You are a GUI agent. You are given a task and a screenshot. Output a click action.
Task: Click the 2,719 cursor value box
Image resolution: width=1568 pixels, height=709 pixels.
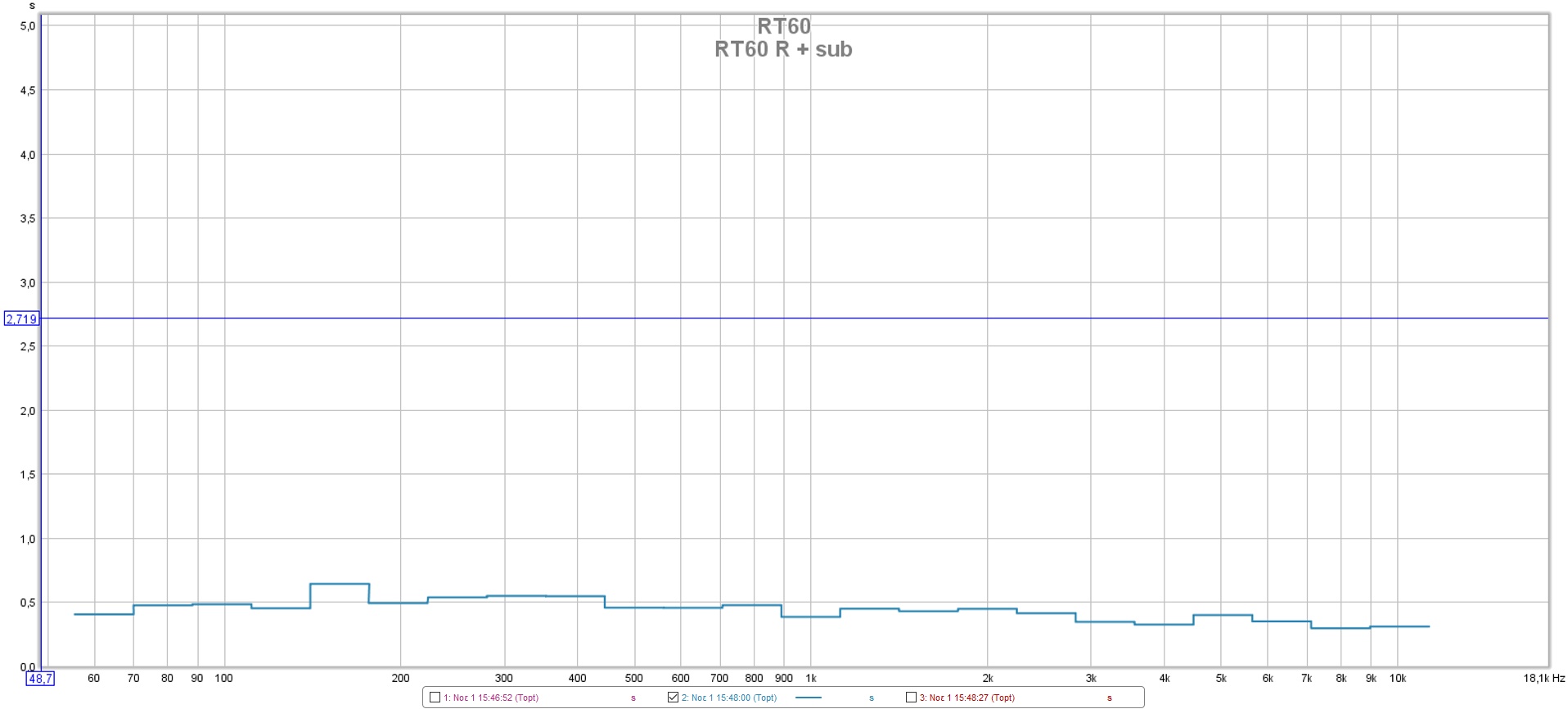tap(21, 318)
